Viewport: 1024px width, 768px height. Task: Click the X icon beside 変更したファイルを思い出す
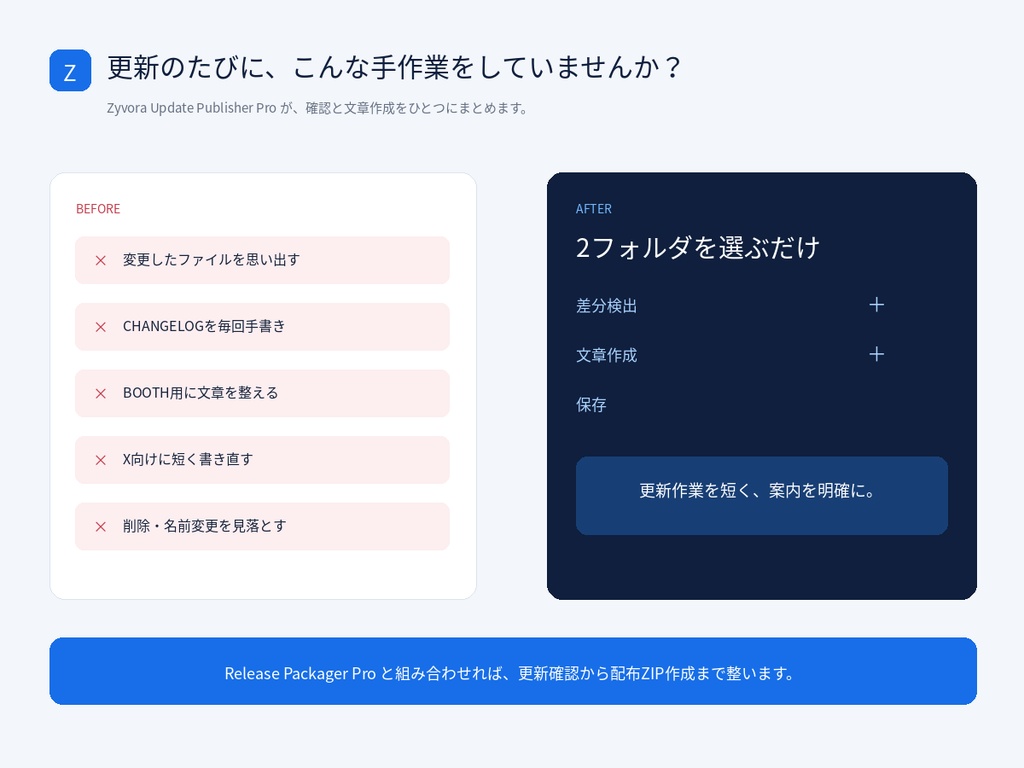[x=101, y=261]
